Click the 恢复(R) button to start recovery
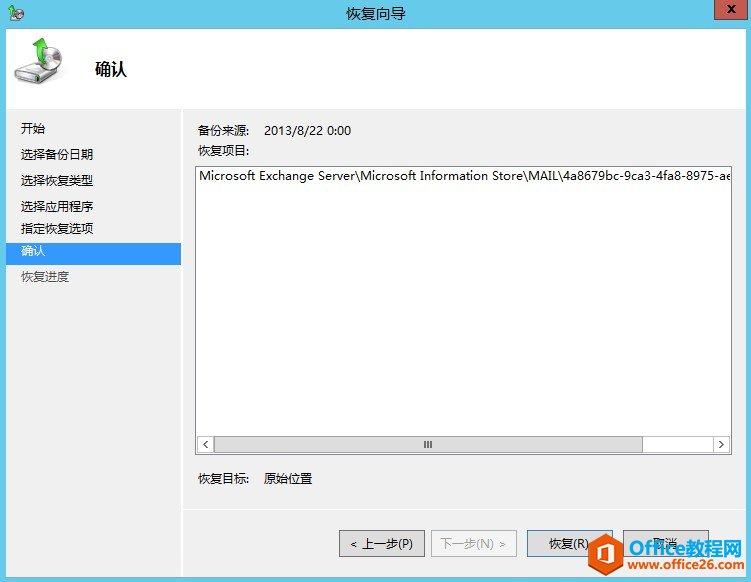Screen dimensions: 751x582 pyautogui.click(x=569, y=544)
